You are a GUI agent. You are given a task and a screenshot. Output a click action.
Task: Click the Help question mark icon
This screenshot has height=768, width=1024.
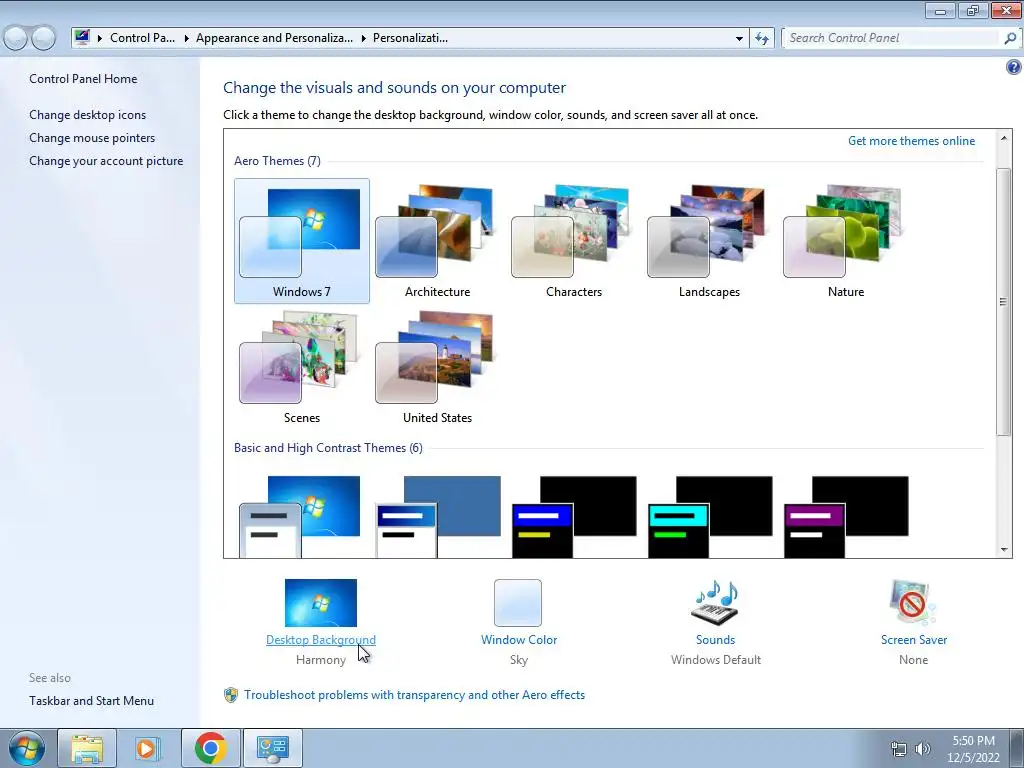tap(1014, 67)
